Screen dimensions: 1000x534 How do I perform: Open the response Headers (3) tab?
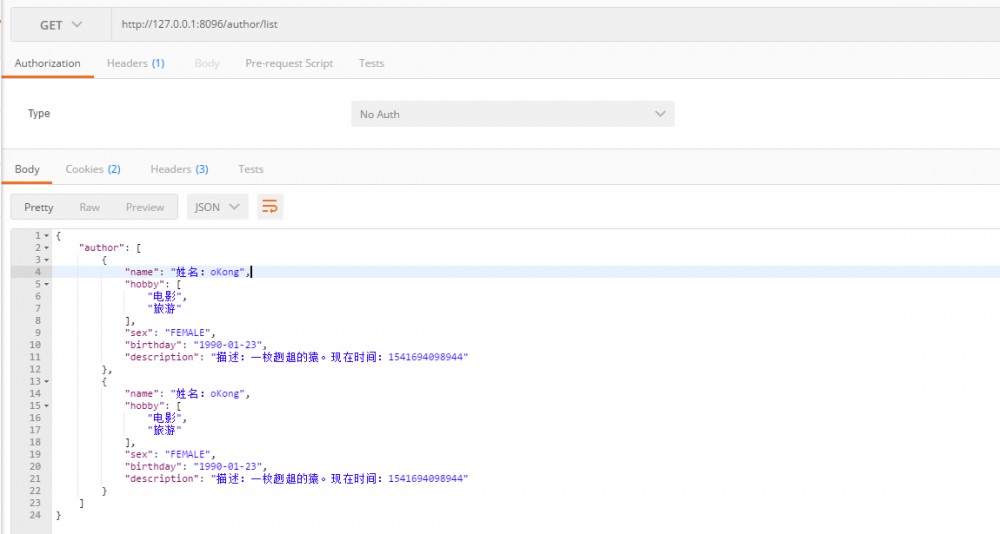click(179, 169)
